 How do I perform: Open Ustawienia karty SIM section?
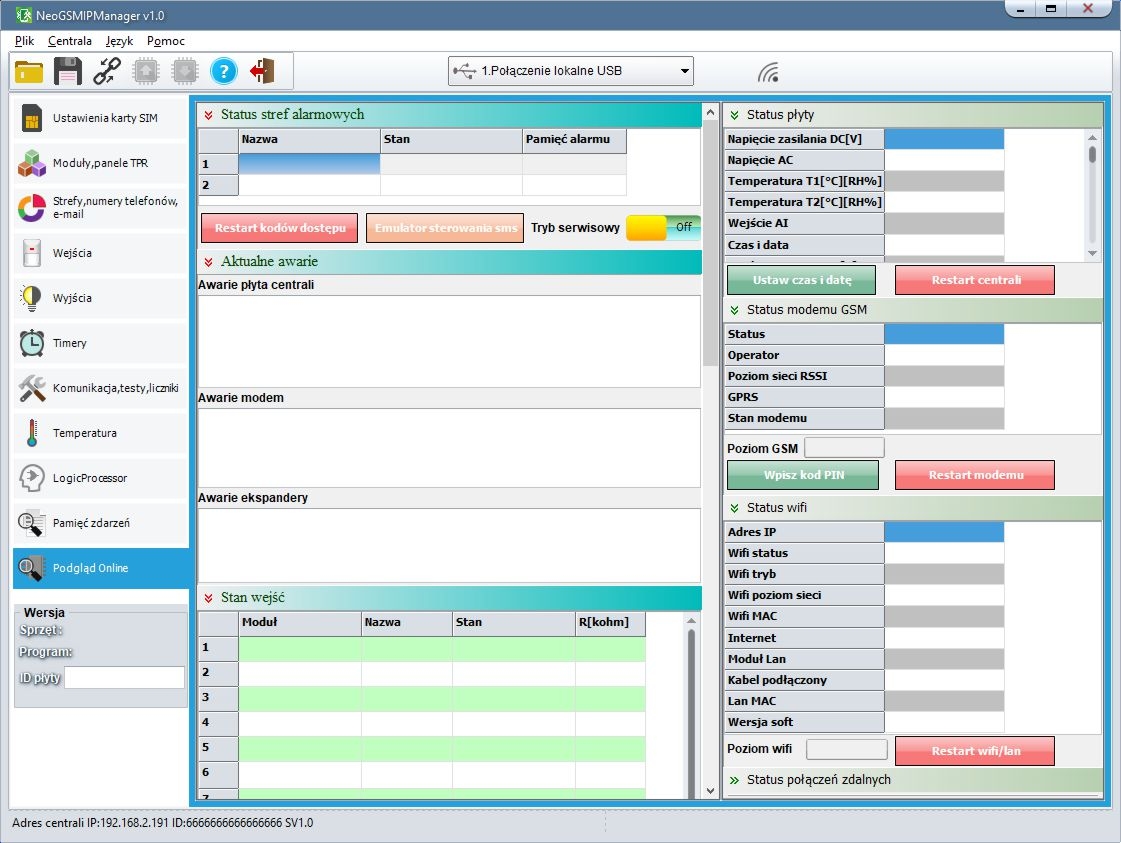[100, 118]
